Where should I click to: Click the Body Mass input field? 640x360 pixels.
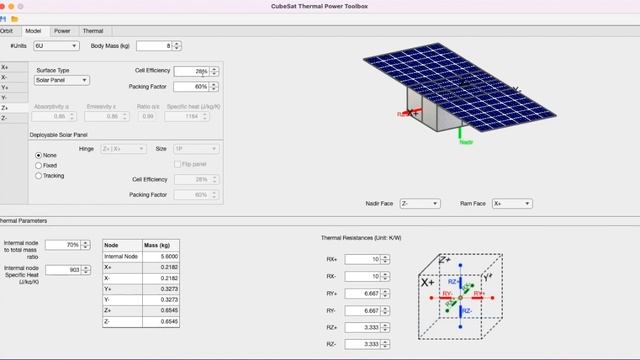point(155,46)
